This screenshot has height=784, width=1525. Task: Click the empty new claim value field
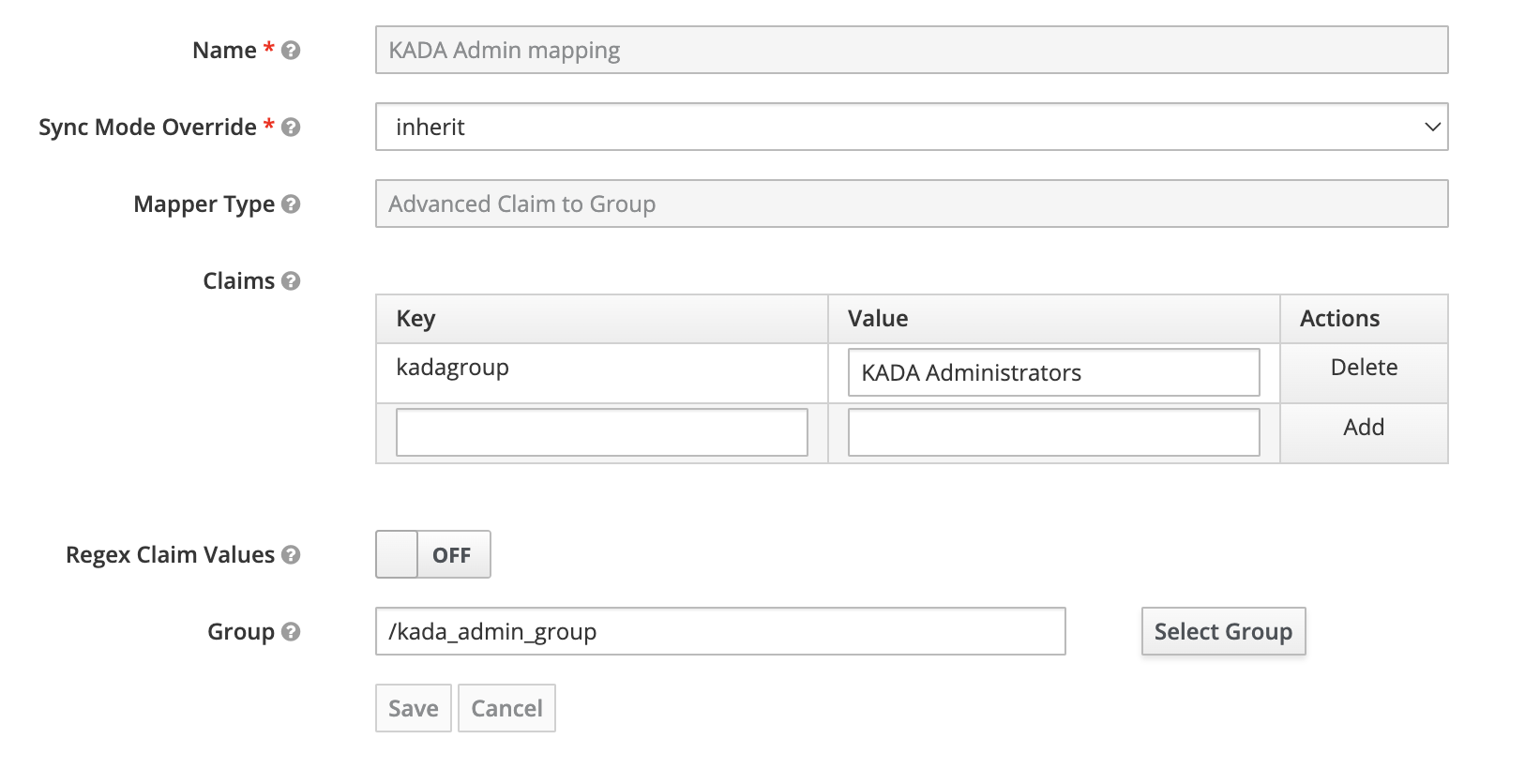(1052, 432)
